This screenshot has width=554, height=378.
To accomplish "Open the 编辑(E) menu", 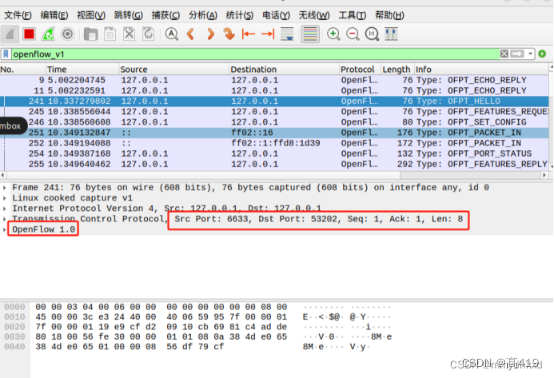I will pyautogui.click(x=54, y=15).
